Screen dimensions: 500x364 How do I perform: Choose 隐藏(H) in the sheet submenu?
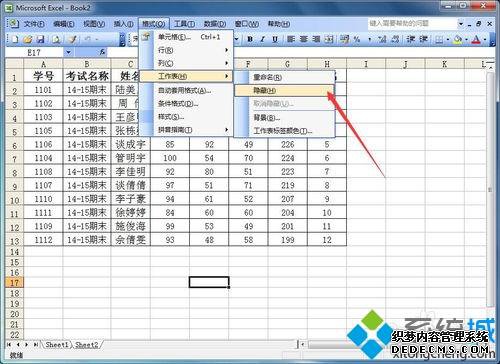[284, 90]
